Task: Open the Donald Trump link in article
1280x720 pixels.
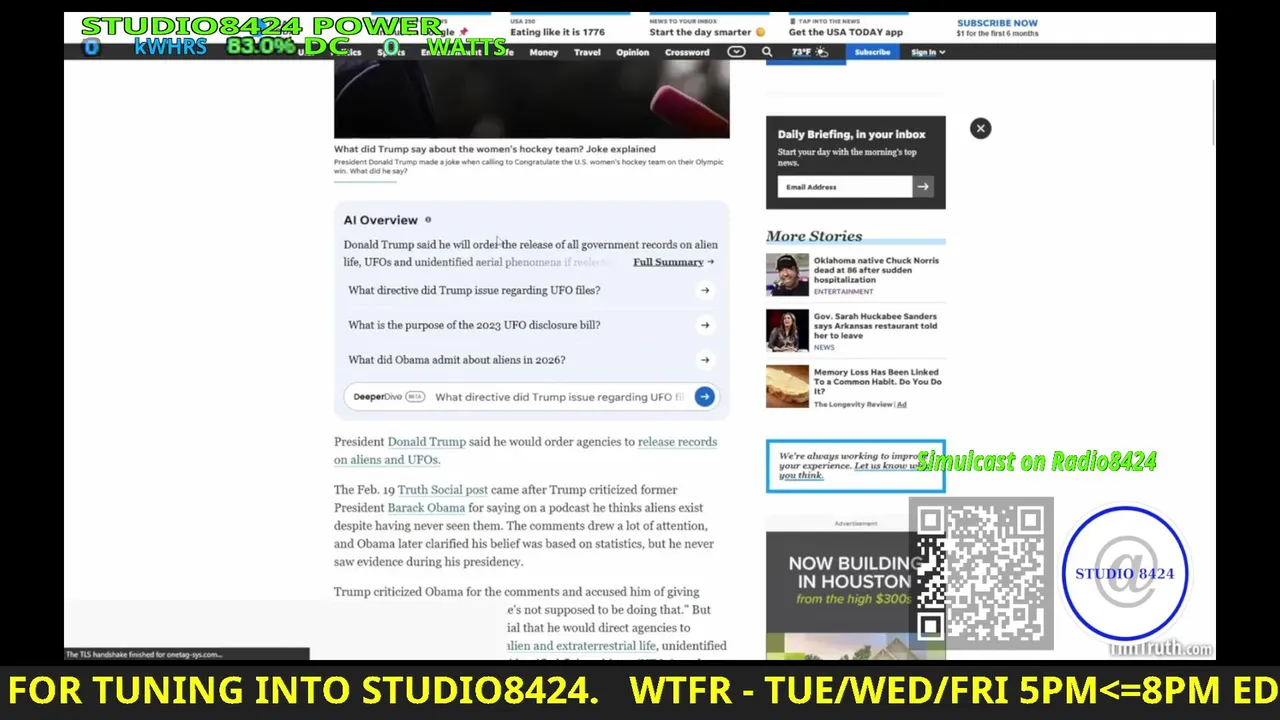Action: (x=426, y=442)
